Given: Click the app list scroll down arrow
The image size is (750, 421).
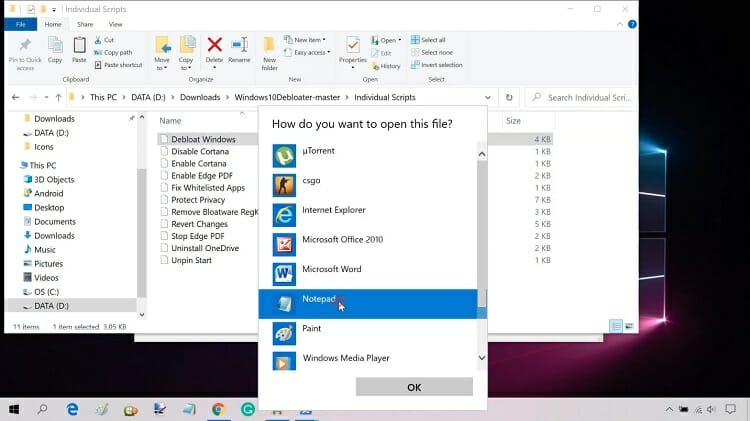Looking at the screenshot, I should pos(482,358).
